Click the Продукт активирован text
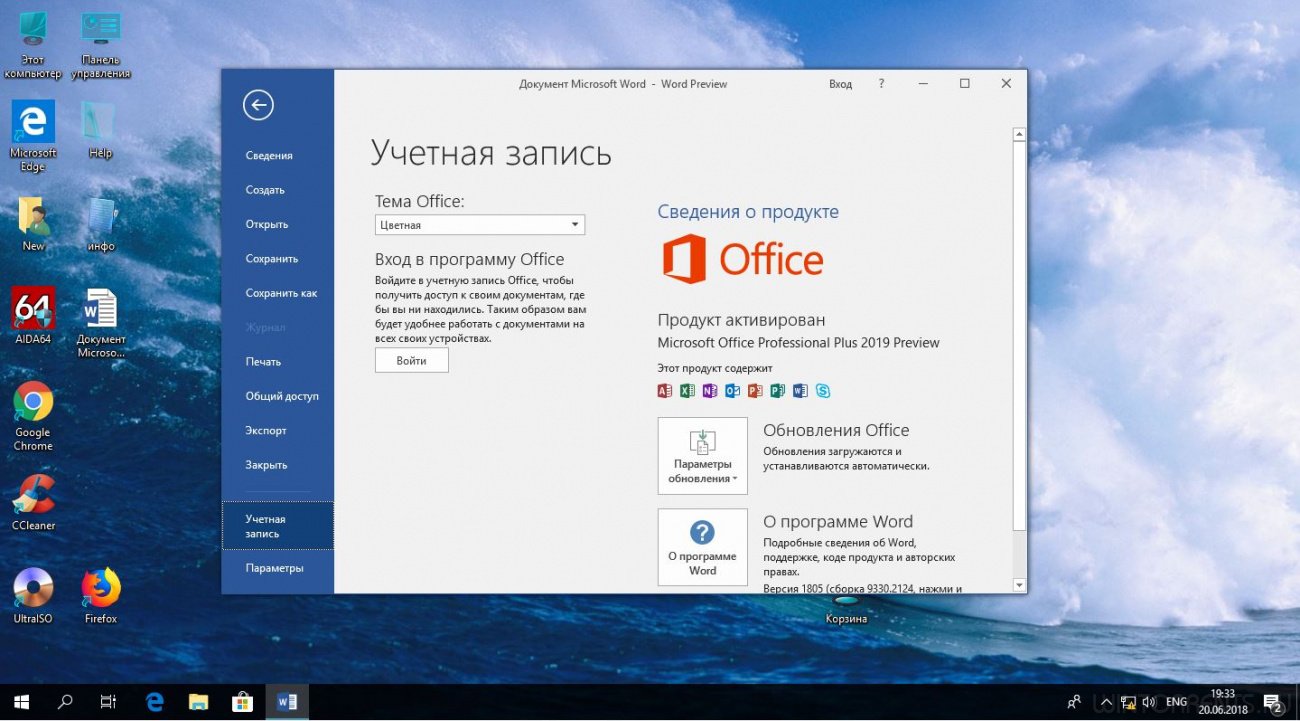This screenshot has height=721, width=1300. click(x=741, y=320)
